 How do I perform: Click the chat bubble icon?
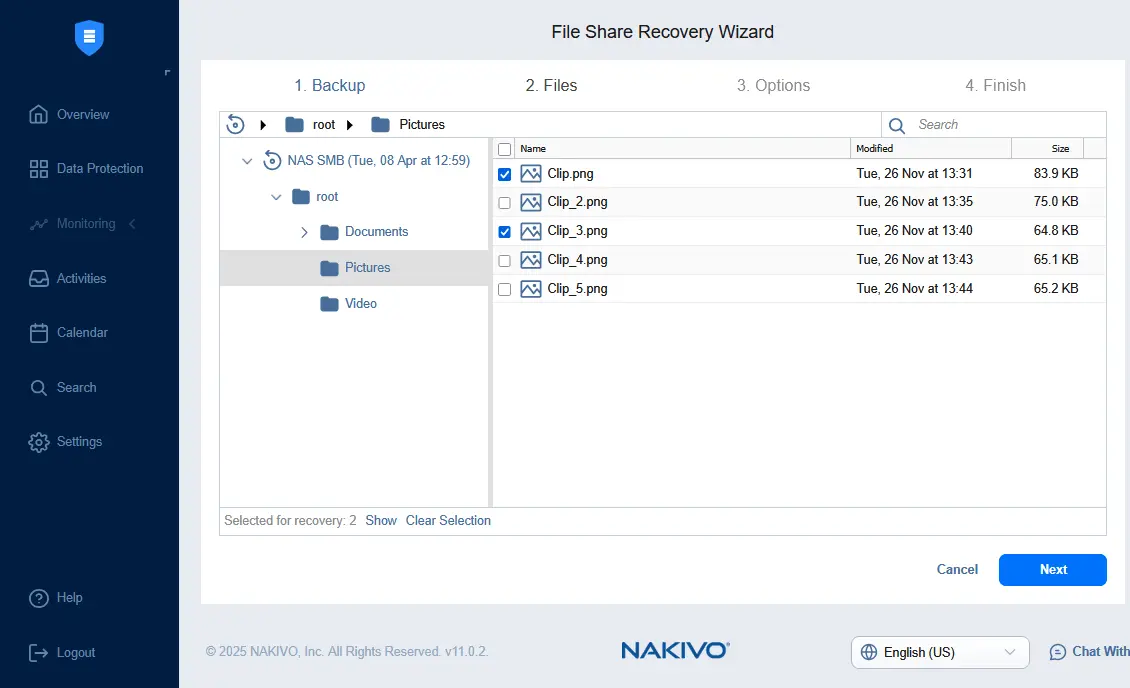tap(1057, 652)
